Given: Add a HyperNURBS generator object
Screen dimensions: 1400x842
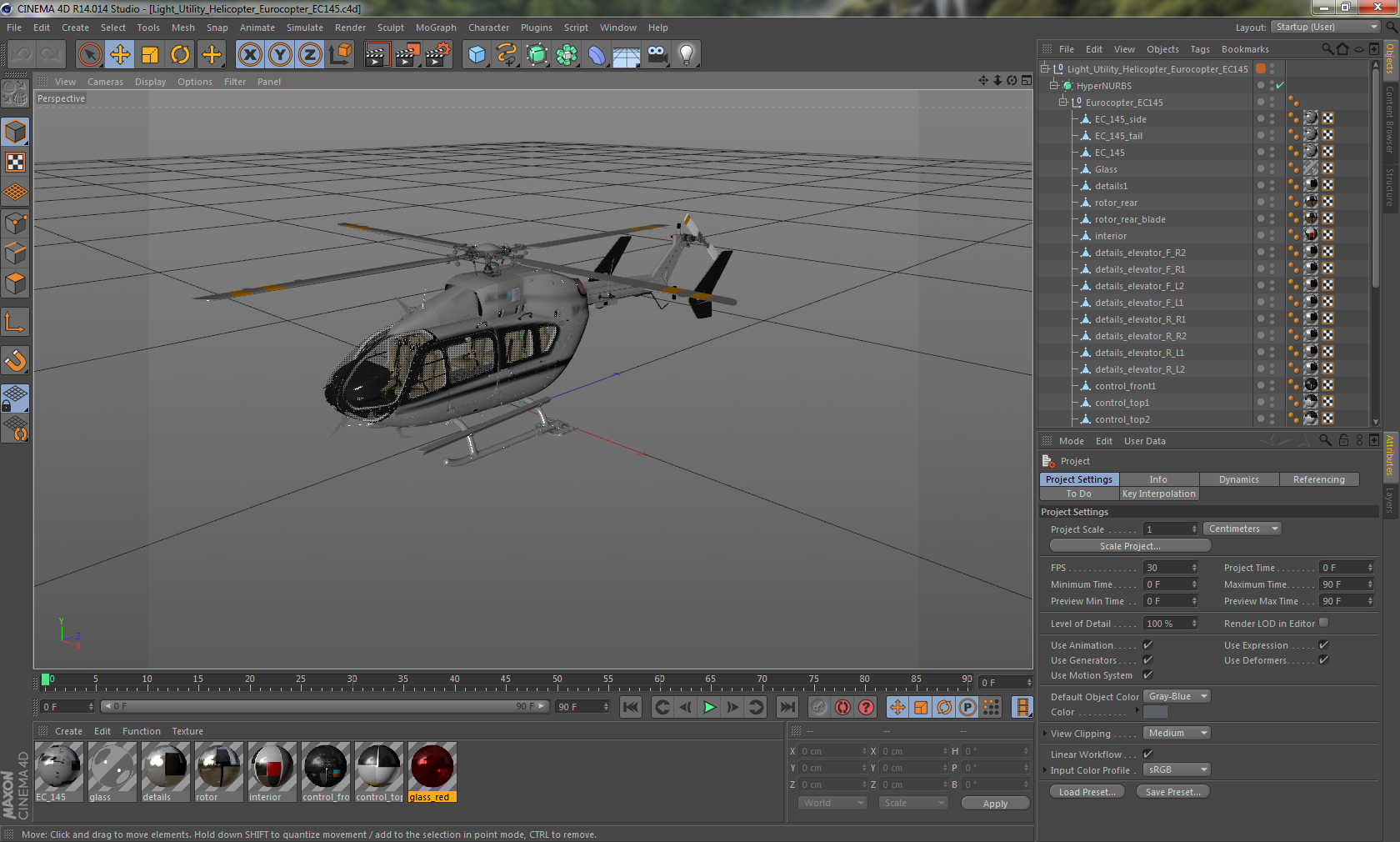Looking at the screenshot, I should pos(537,55).
